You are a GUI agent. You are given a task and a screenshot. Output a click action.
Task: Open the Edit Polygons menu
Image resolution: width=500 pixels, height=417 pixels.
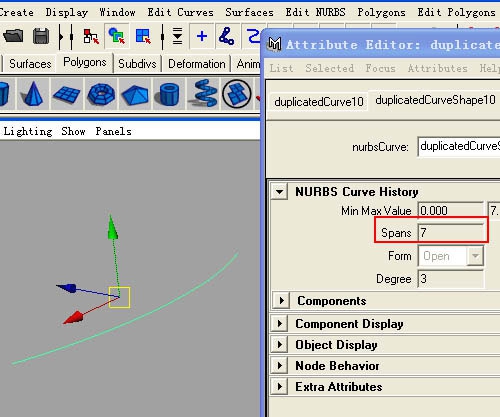(x=456, y=13)
